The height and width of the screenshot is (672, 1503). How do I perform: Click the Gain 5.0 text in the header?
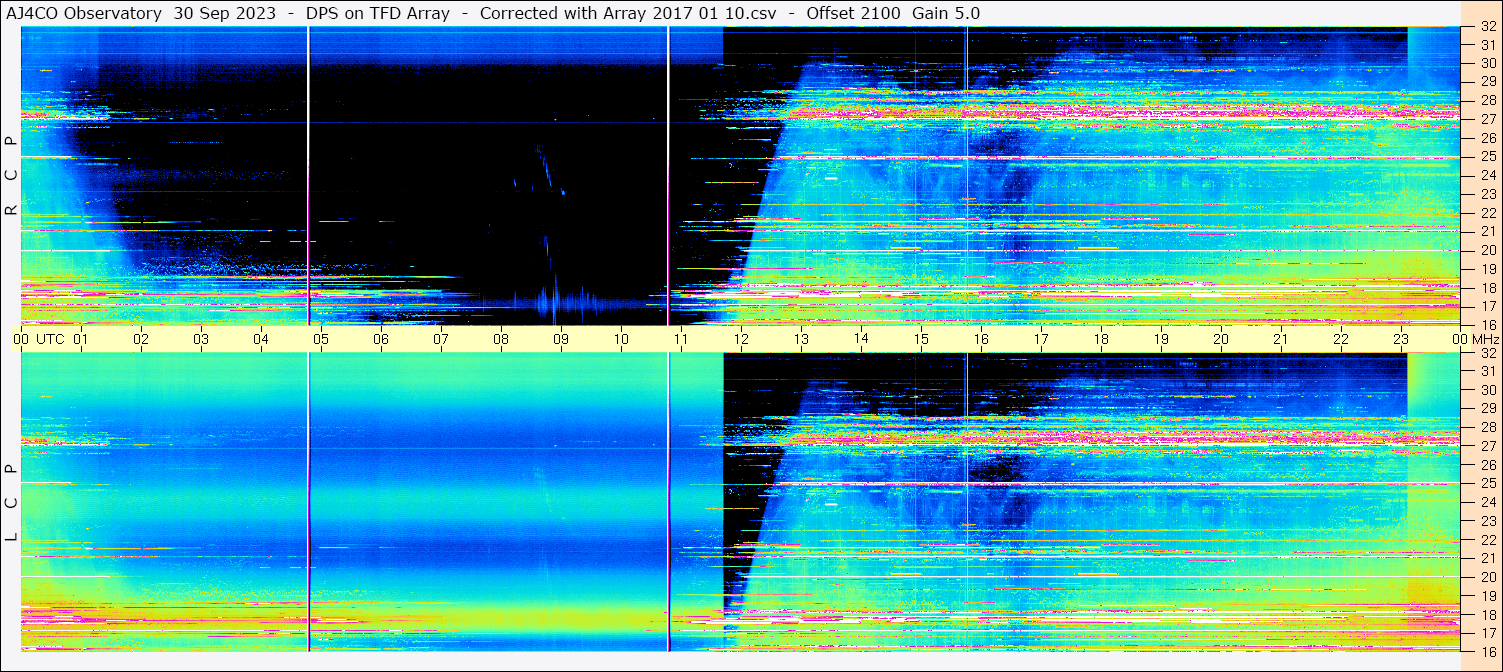coord(946,13)
